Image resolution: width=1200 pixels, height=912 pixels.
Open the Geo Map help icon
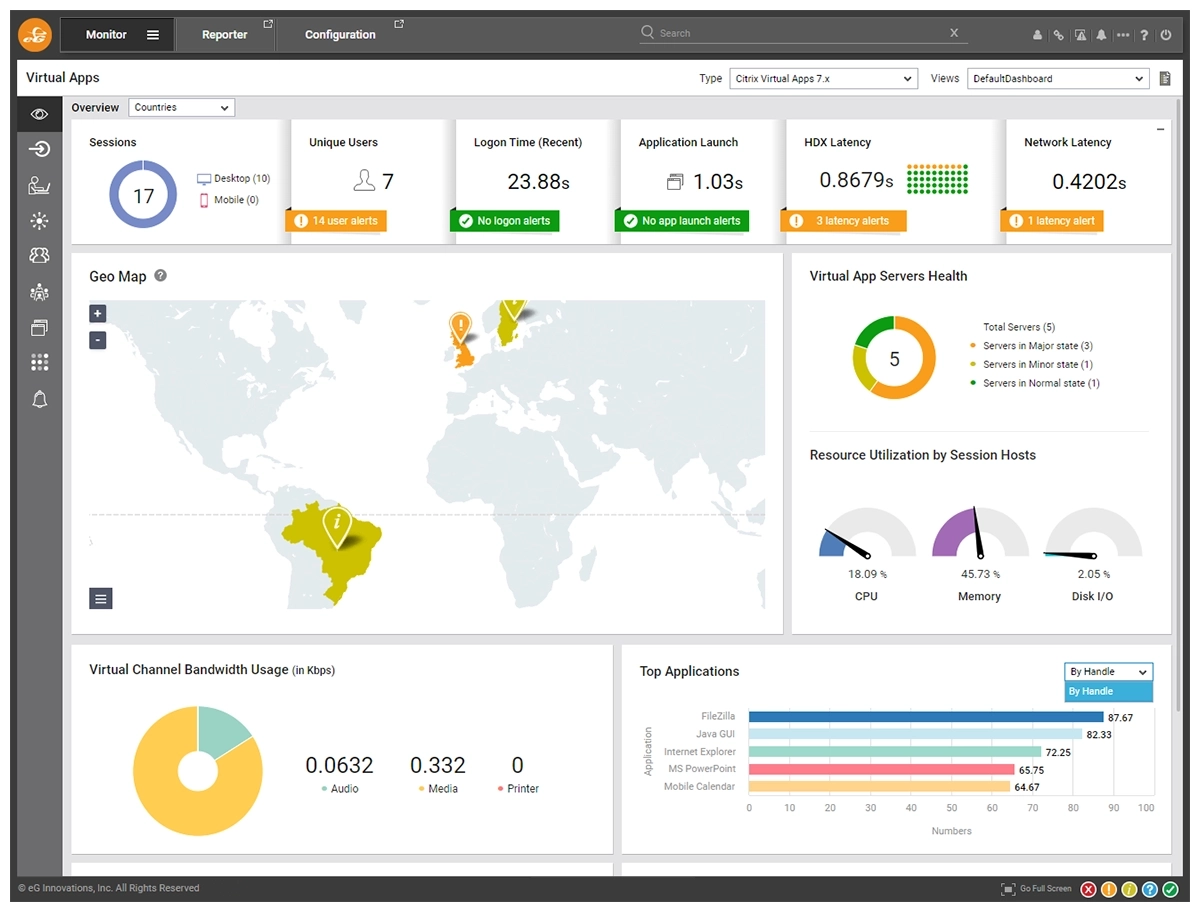click(160, 275)
